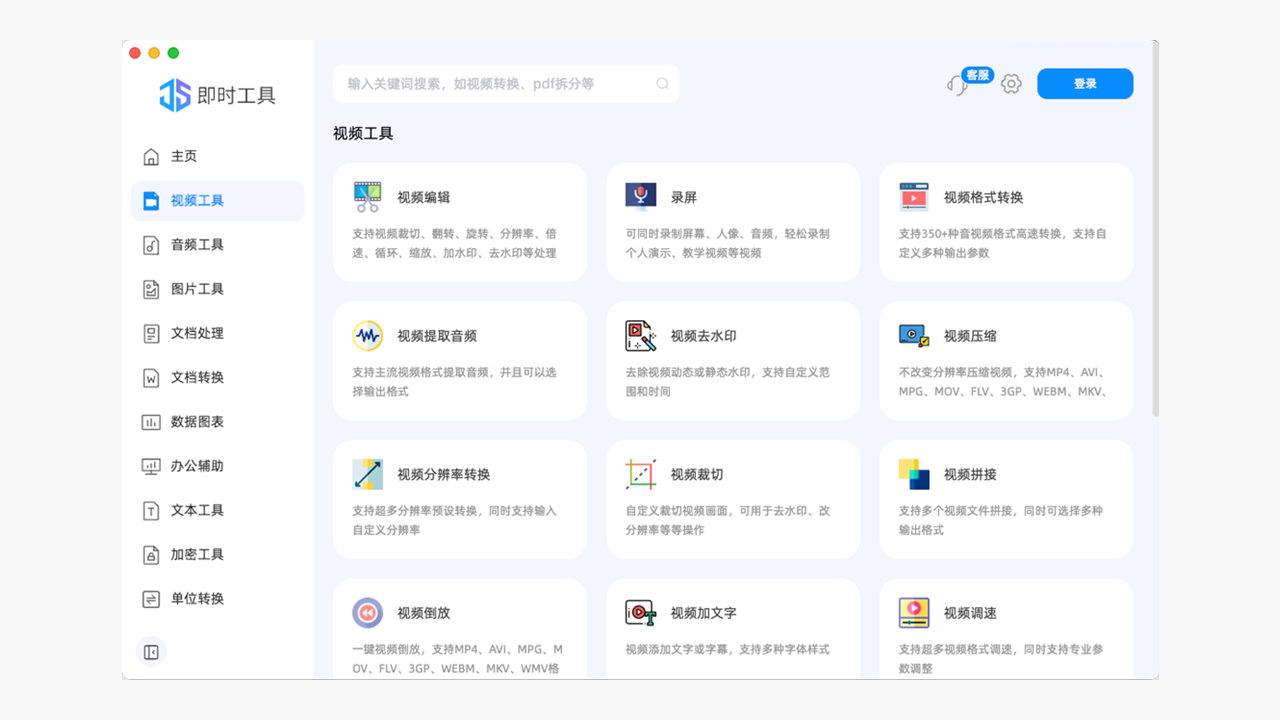Click the 视频加文字 (add text) icon
Image resolution: width=1280 pixels, height=720 pixels.
[640, 613]
